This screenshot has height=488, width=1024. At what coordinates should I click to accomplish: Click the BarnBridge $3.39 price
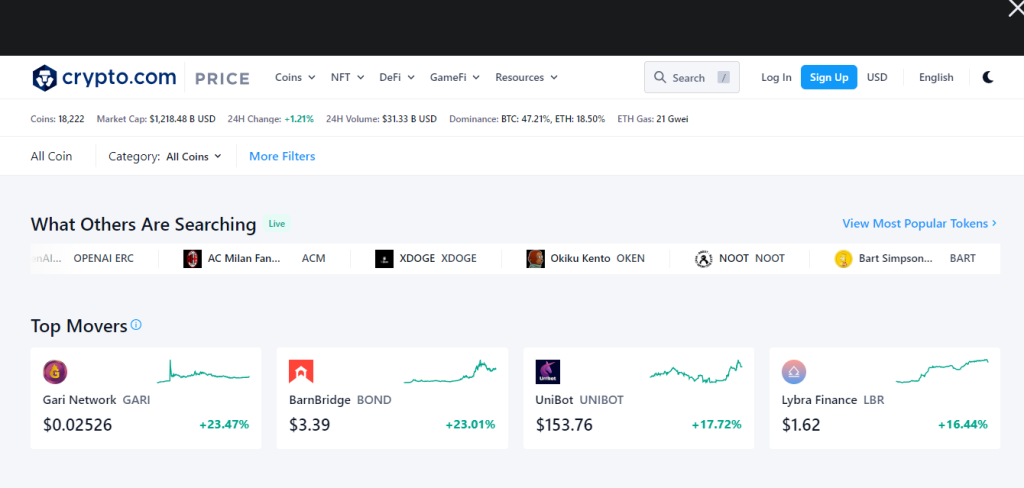pos(310,425)
